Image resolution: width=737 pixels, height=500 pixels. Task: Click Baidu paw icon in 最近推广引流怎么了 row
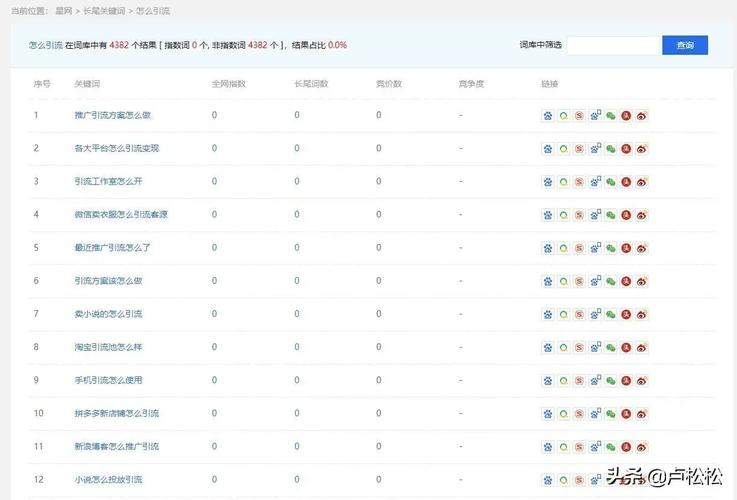(548, 248)
